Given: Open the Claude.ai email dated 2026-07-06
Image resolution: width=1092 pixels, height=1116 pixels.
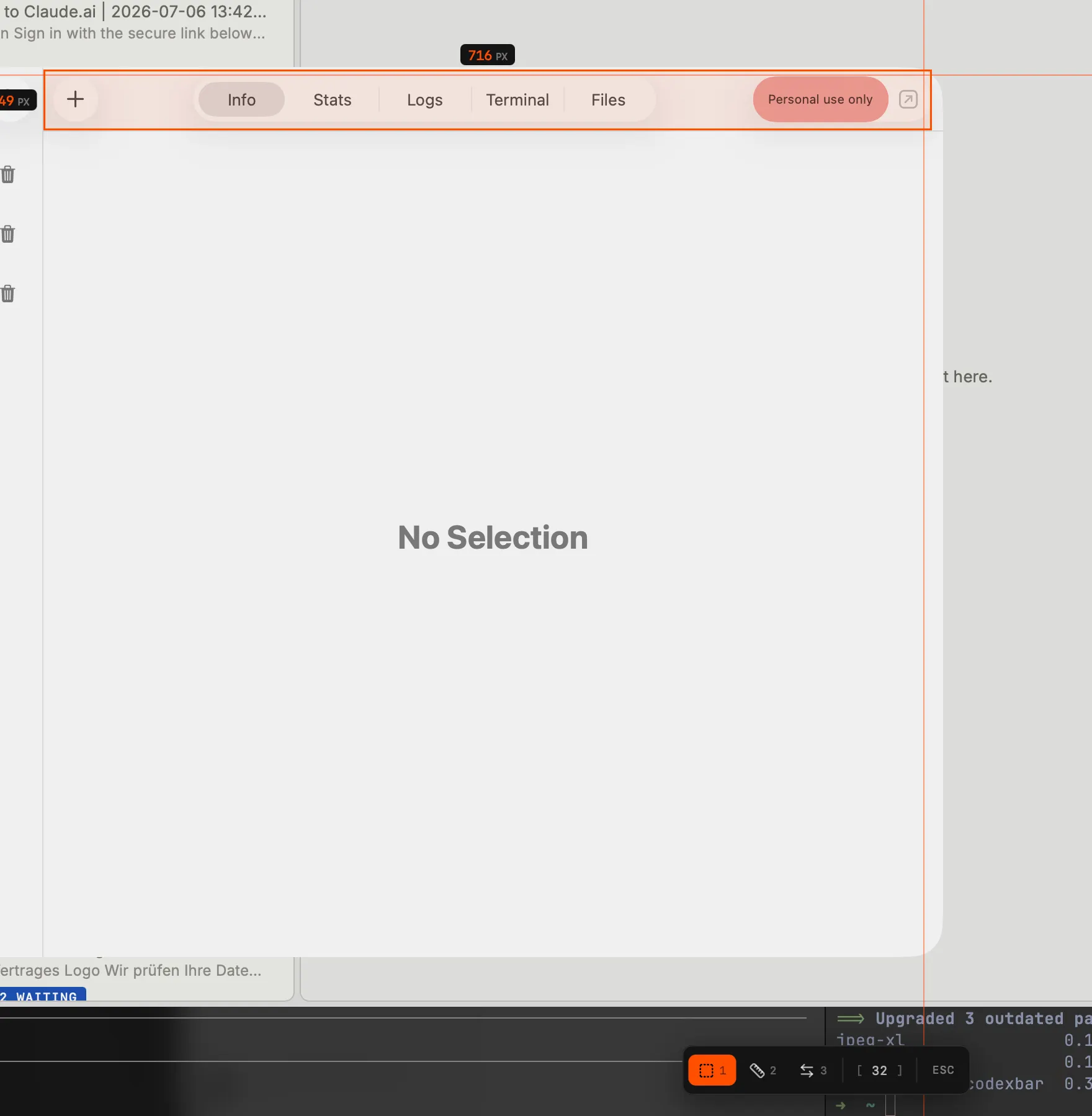Looking at the screenshot, I should pyautogui.click(x=135, y=11).
